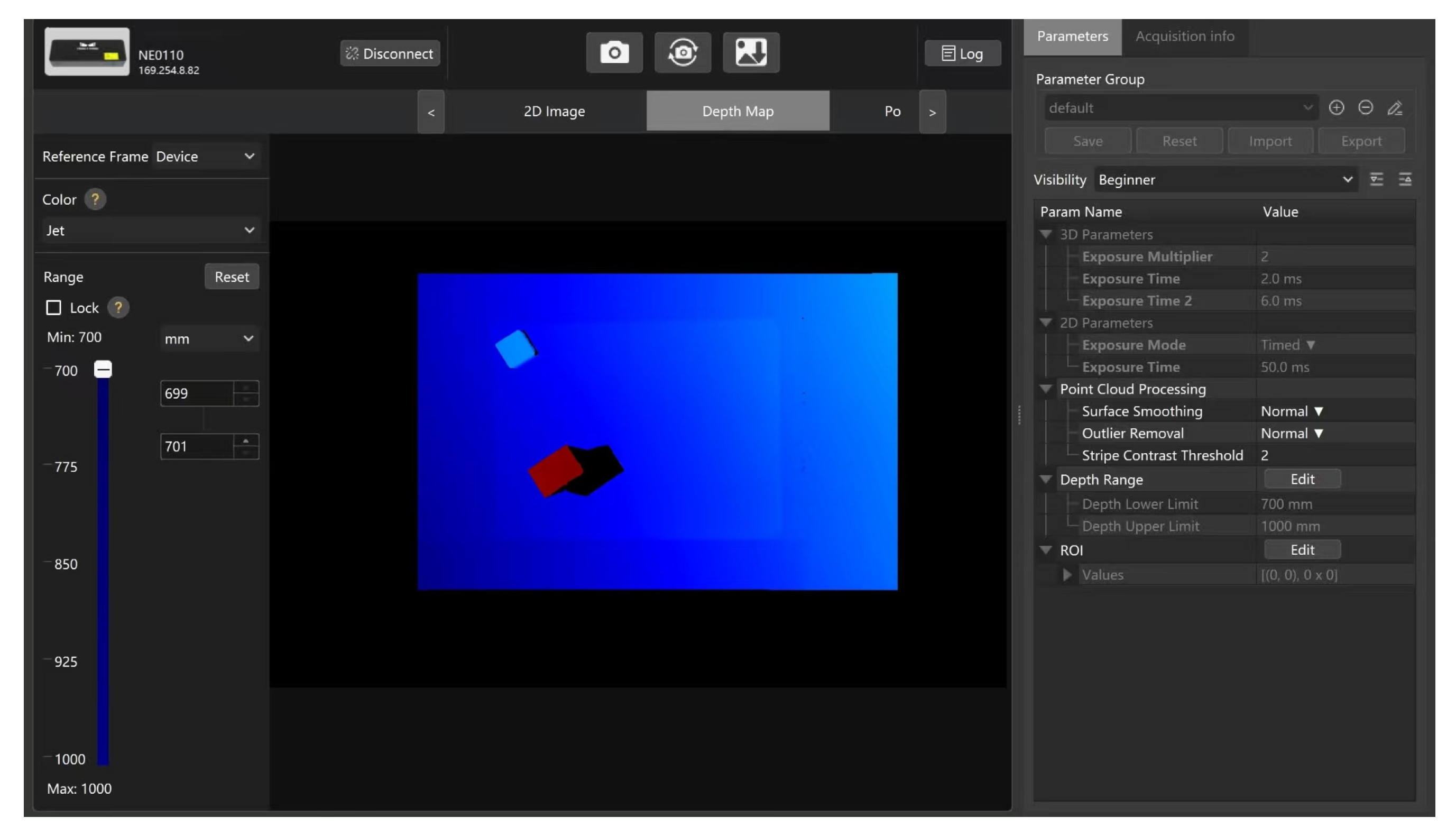1456x836 pixels.
Task: Open the Reference Frame Device dropdown
Action: tap(205, 156)
